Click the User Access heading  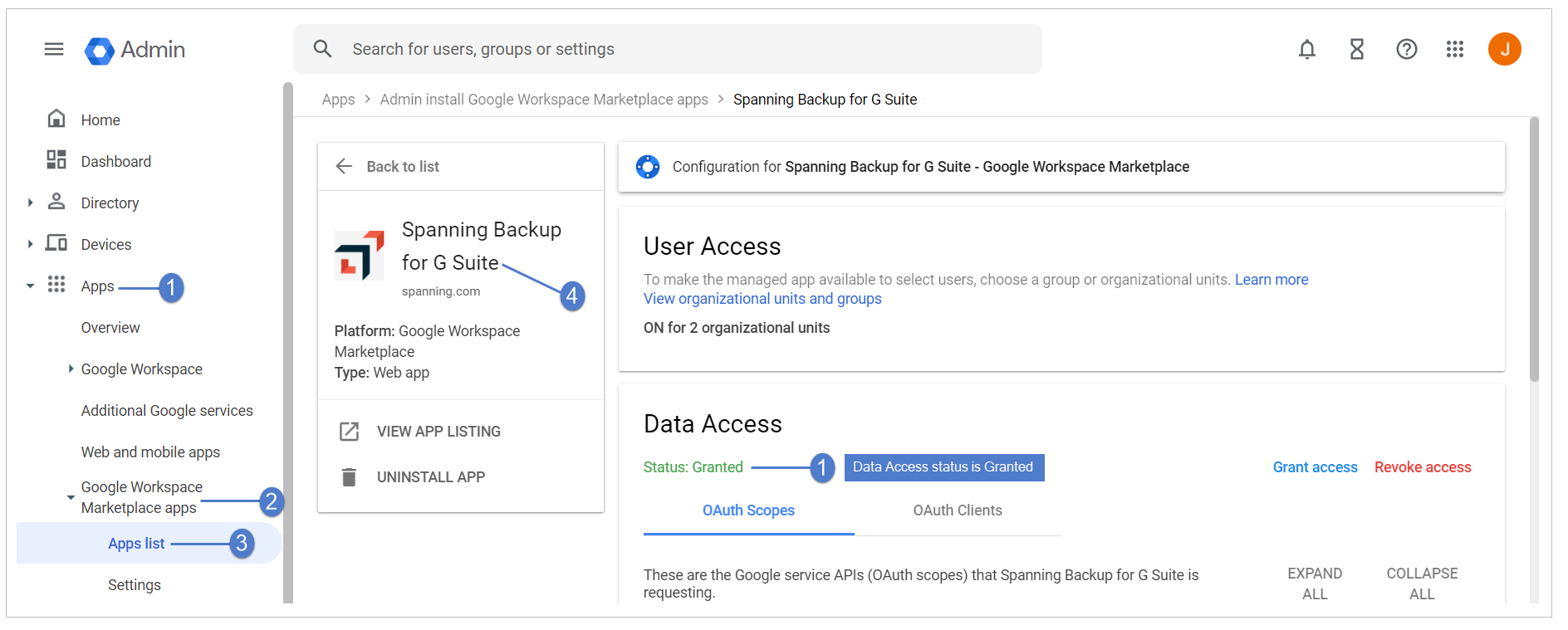pos(713,247)
